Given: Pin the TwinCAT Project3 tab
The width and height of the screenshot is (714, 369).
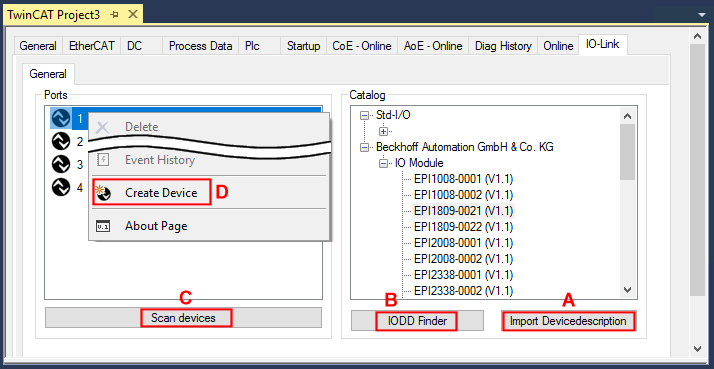Looking at the screenshot, I should point(115,15).
